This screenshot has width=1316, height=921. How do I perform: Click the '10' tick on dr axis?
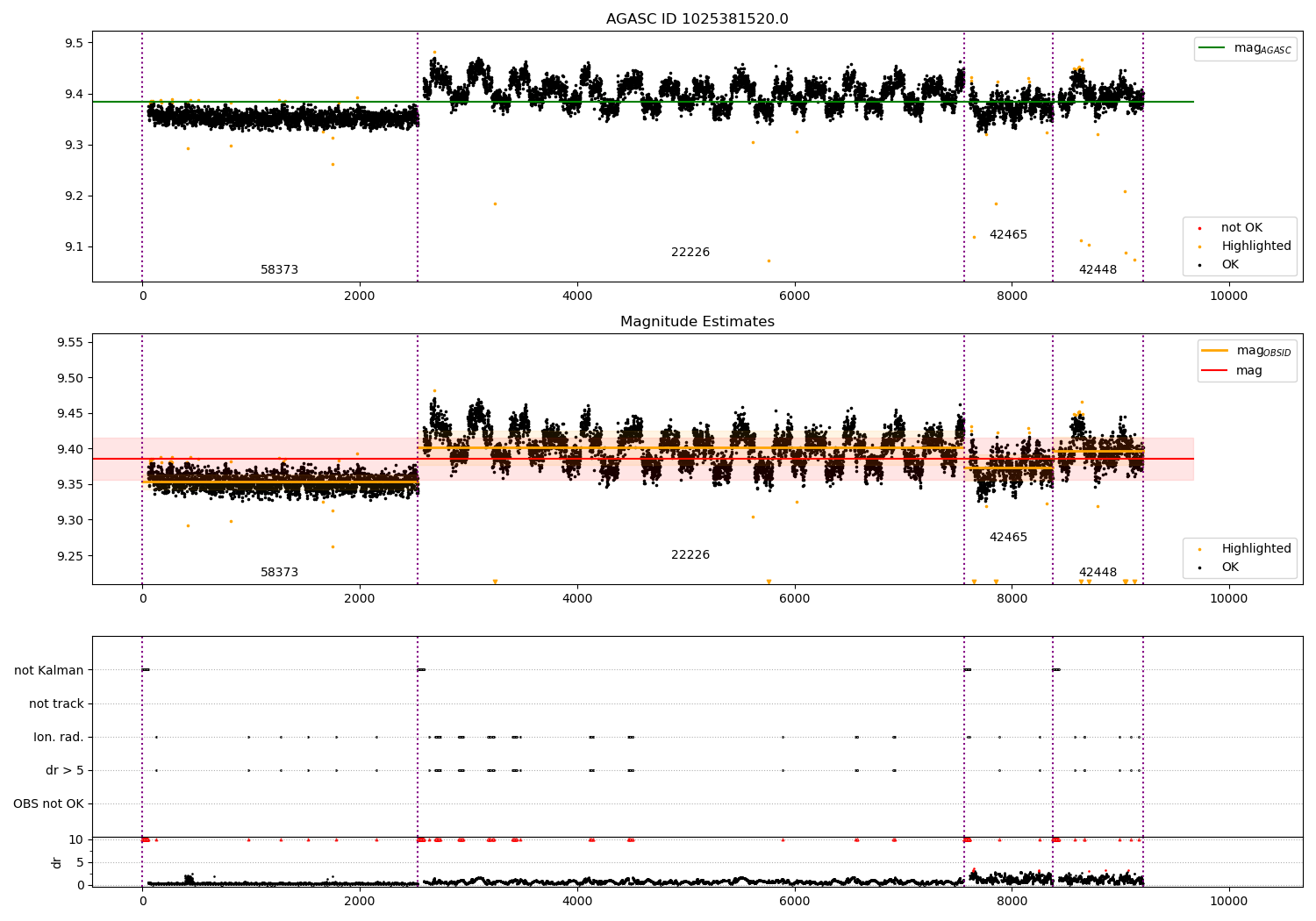pos(76,840)
